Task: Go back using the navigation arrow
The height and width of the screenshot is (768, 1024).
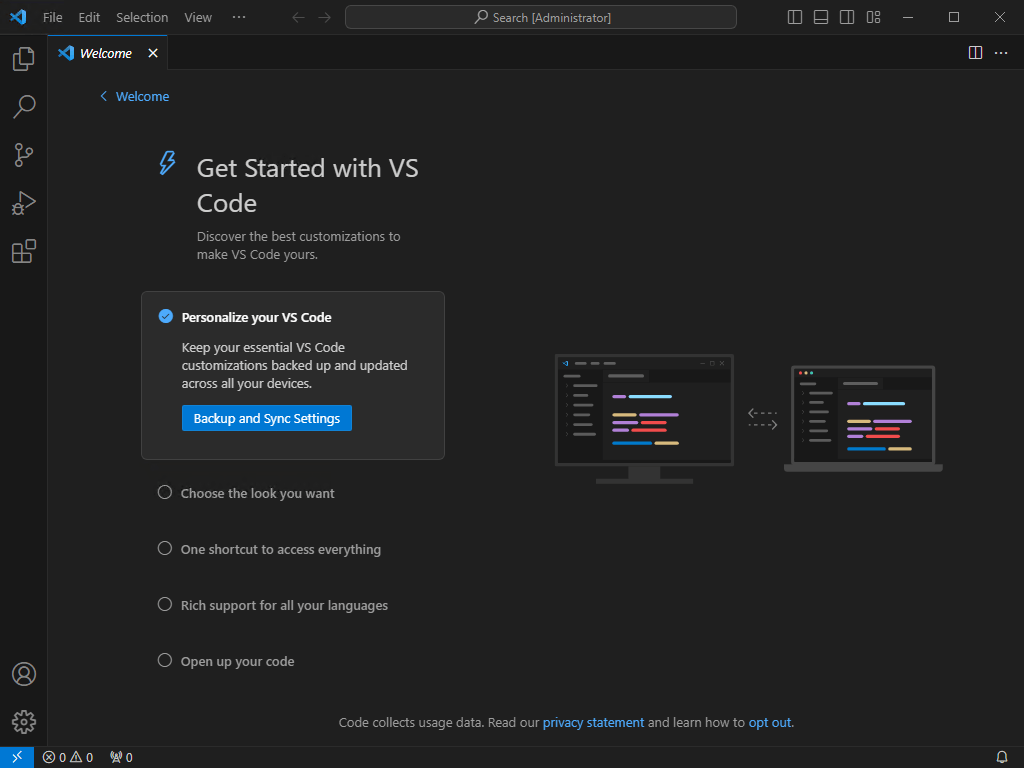Action: click(298, 18)
